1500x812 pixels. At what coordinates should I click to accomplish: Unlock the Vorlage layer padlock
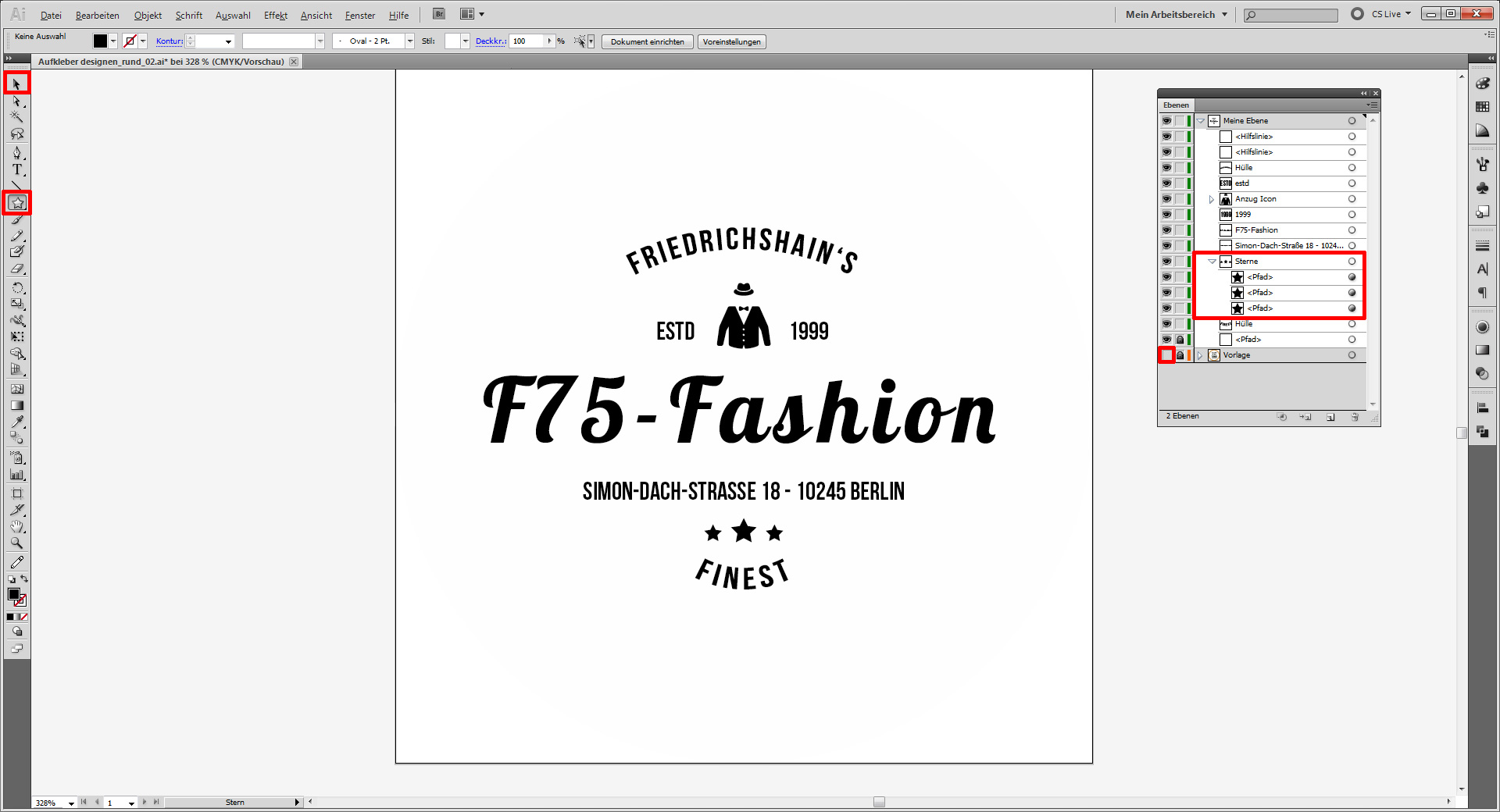(1180, 355)
